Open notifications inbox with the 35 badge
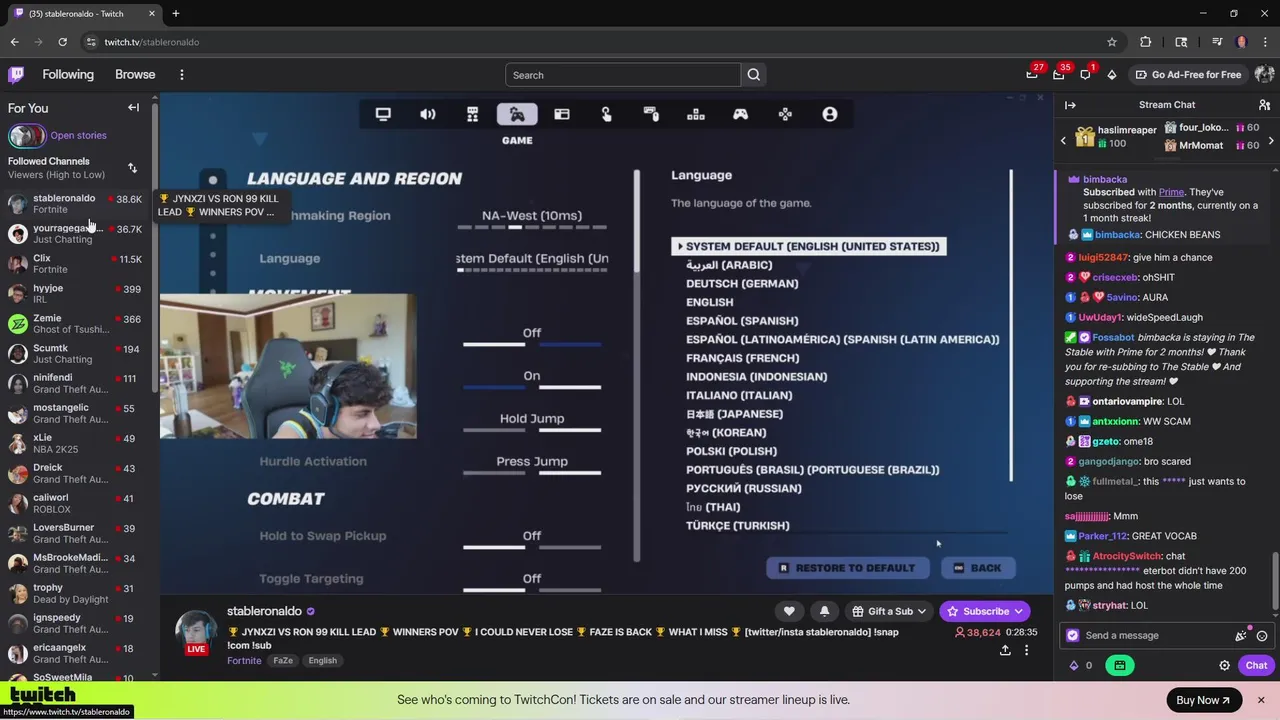Viewport: 1280px width, 720px height. point(1058,75)
